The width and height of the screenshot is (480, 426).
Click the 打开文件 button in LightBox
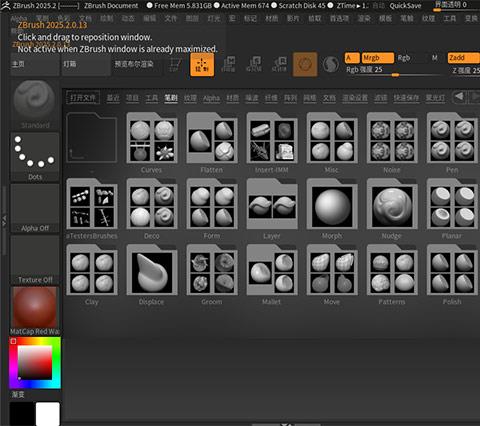[83, 97]
